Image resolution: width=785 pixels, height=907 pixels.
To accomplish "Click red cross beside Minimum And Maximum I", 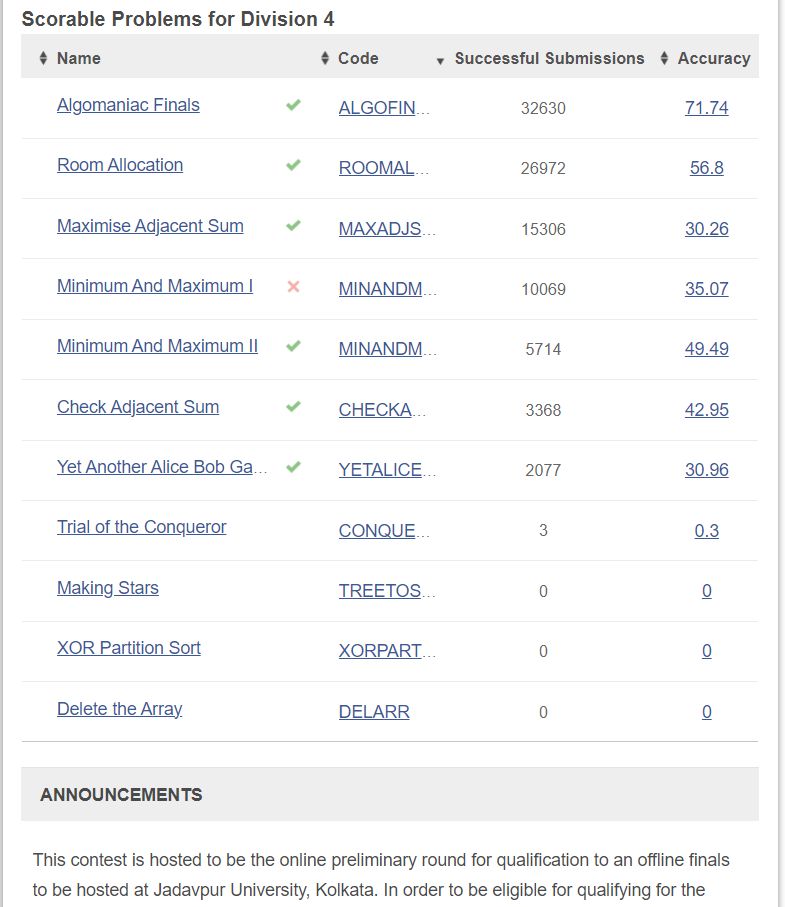I will (293, 286).
